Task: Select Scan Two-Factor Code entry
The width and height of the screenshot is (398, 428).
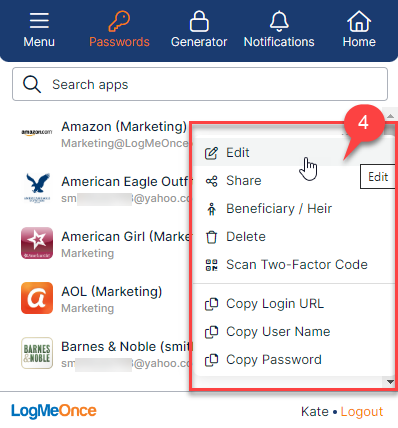Action: point(293,265)
